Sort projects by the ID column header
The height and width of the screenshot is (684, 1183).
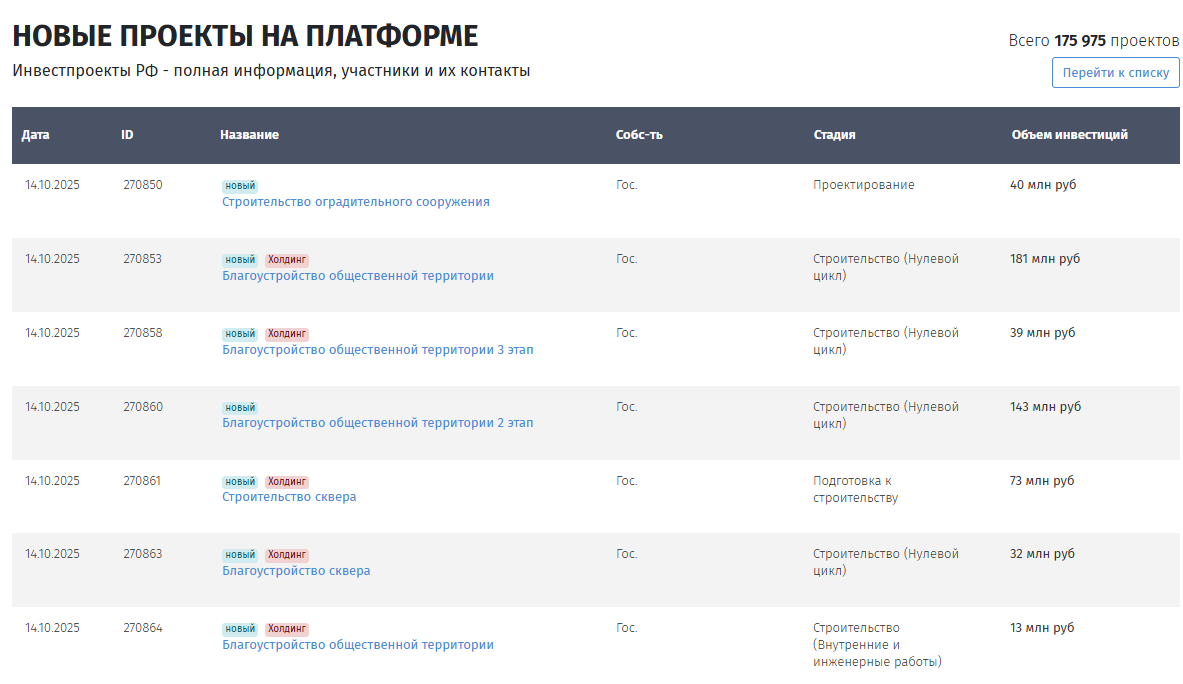126,133
